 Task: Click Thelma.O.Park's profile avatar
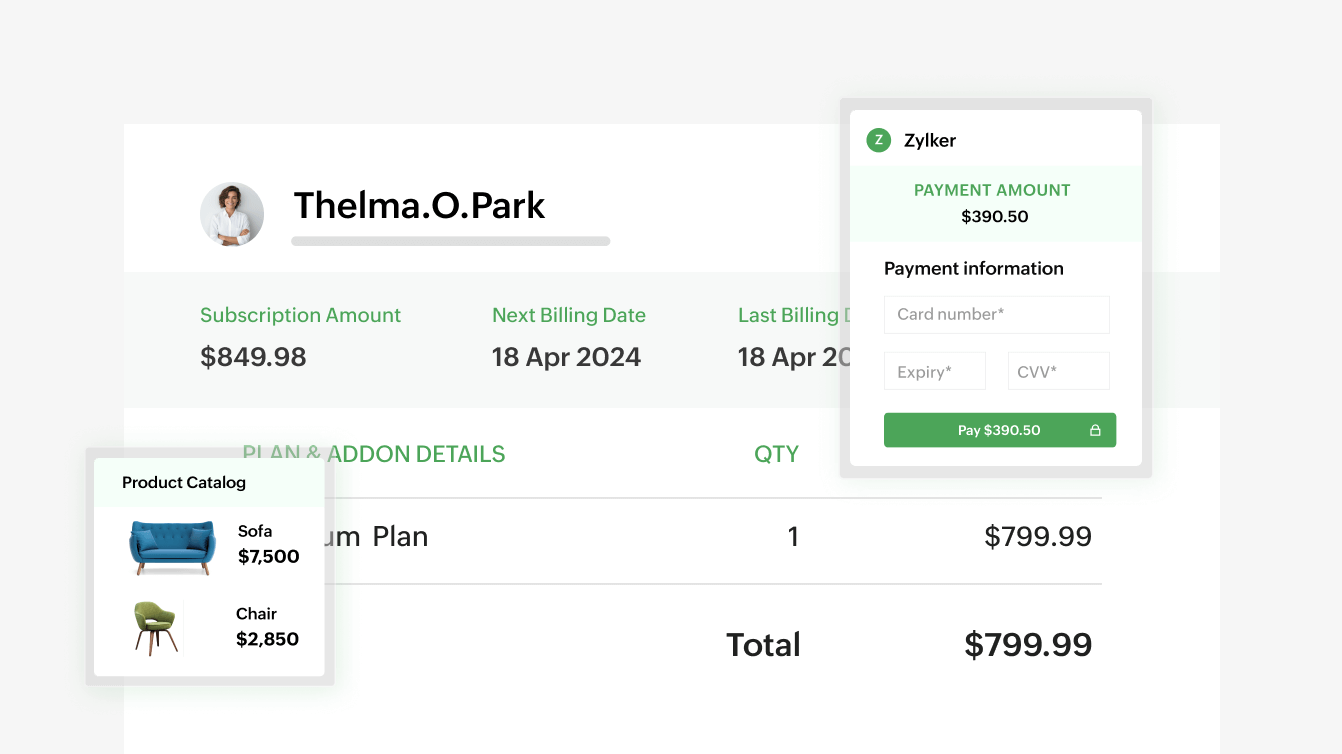[x=232, y=214]
